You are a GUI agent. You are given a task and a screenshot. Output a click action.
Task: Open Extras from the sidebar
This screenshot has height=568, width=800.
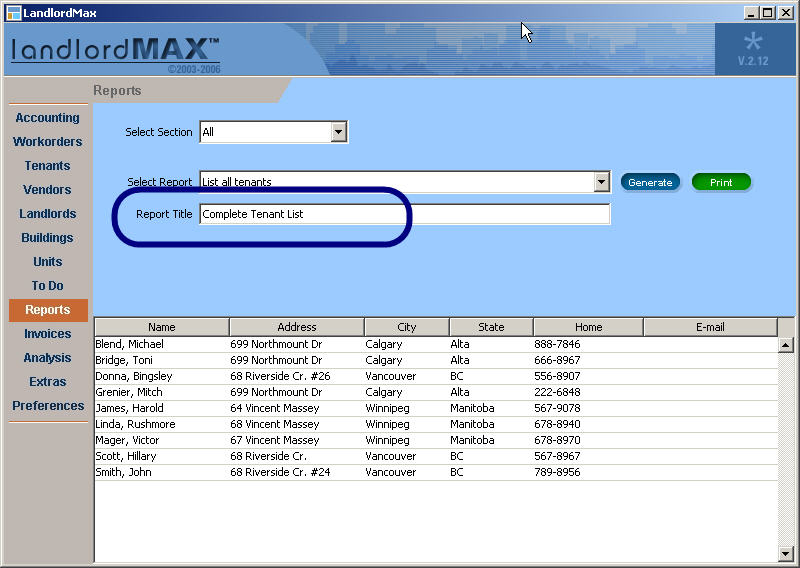coord(47,382)
